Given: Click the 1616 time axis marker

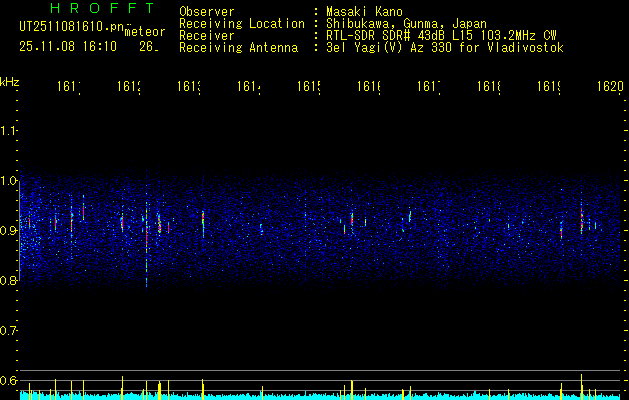Looking at the screenshot, I should pyautogui.click(x=369, y=86).
